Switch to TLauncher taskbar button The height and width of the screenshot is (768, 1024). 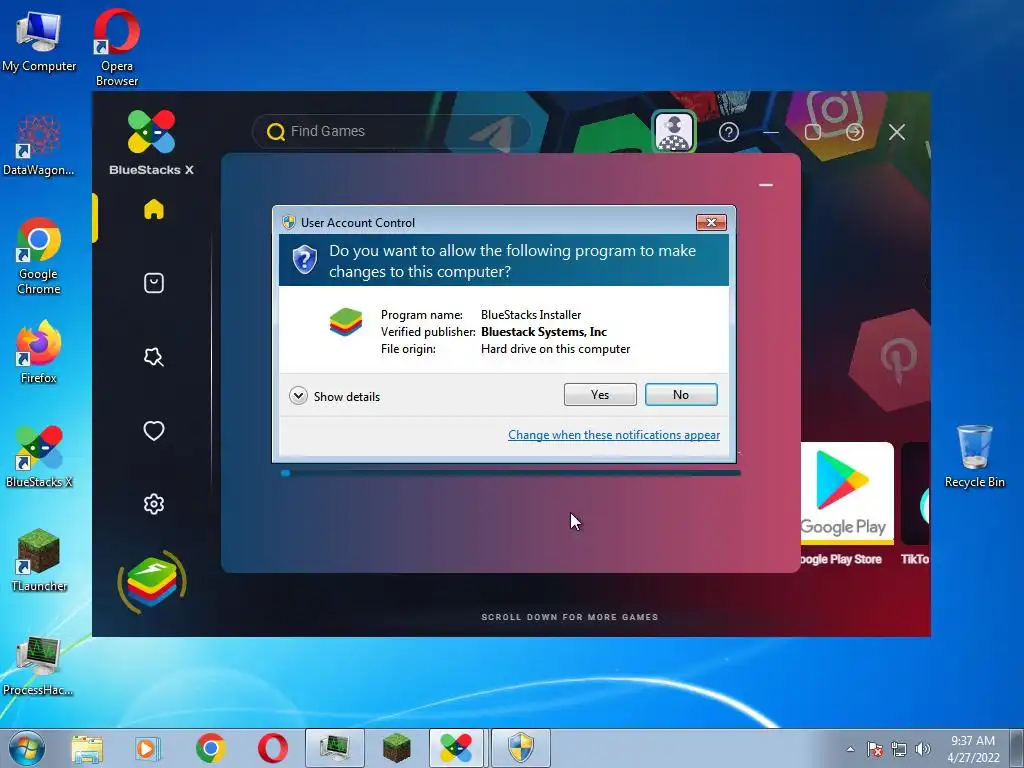[x=396, y=748]
